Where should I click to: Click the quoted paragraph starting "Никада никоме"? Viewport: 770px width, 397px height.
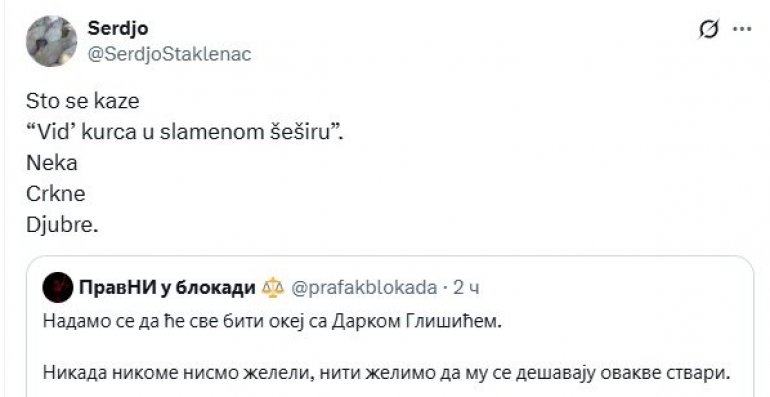[x=387, y=373]
